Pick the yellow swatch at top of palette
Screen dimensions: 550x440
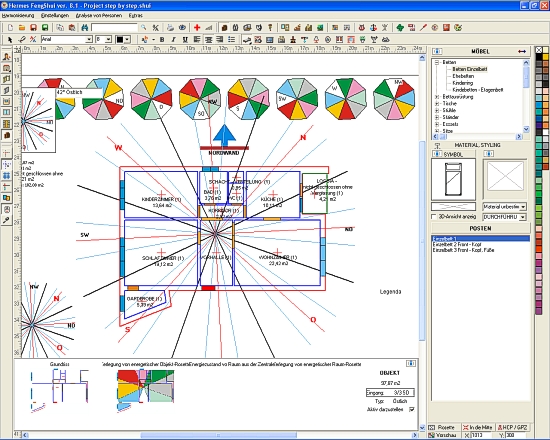545,56
